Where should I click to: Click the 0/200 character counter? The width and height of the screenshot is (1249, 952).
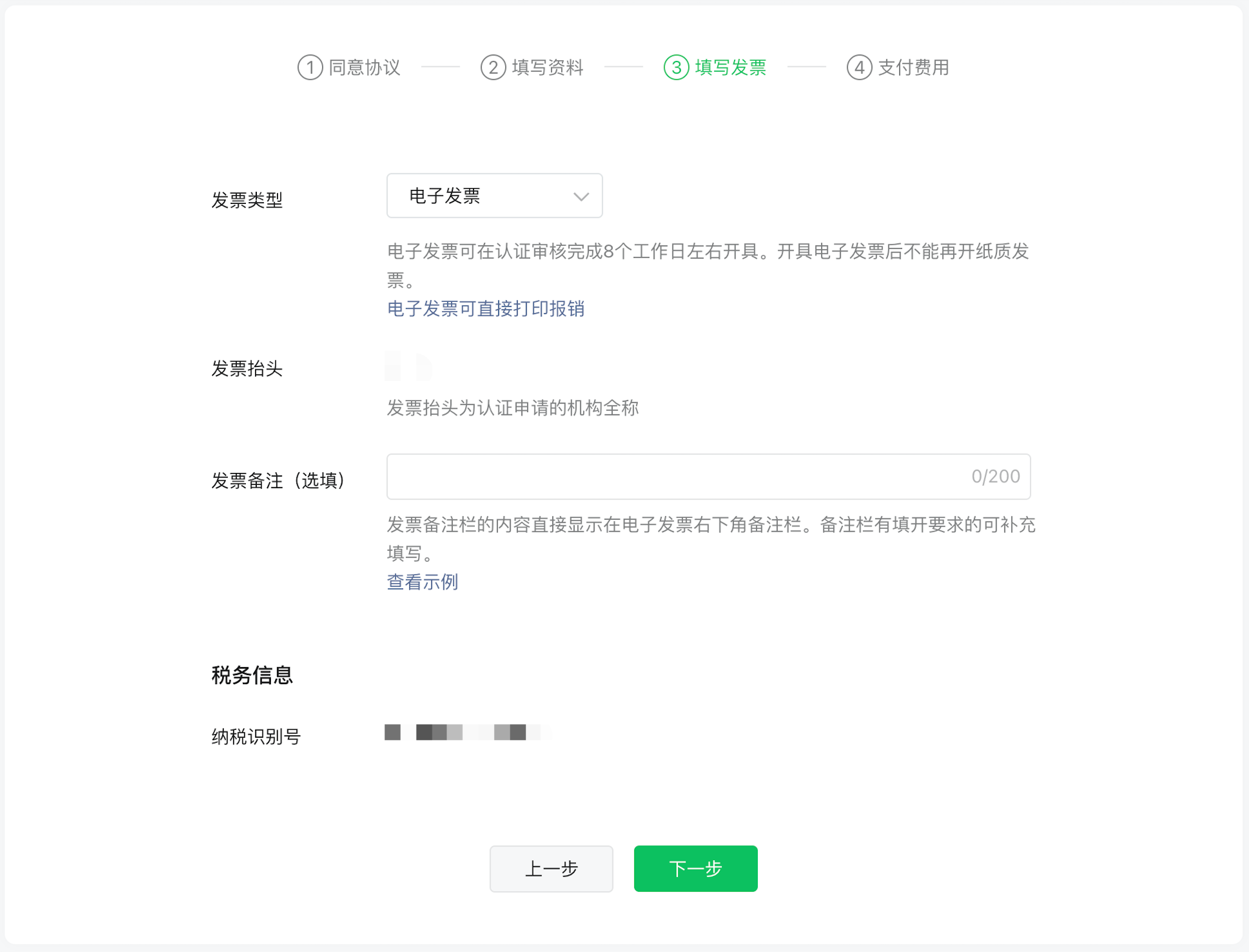(x=995, y=477)
